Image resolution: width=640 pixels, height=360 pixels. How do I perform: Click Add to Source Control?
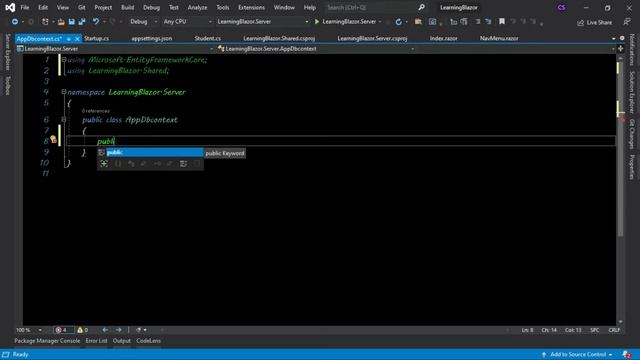point(577,355)
